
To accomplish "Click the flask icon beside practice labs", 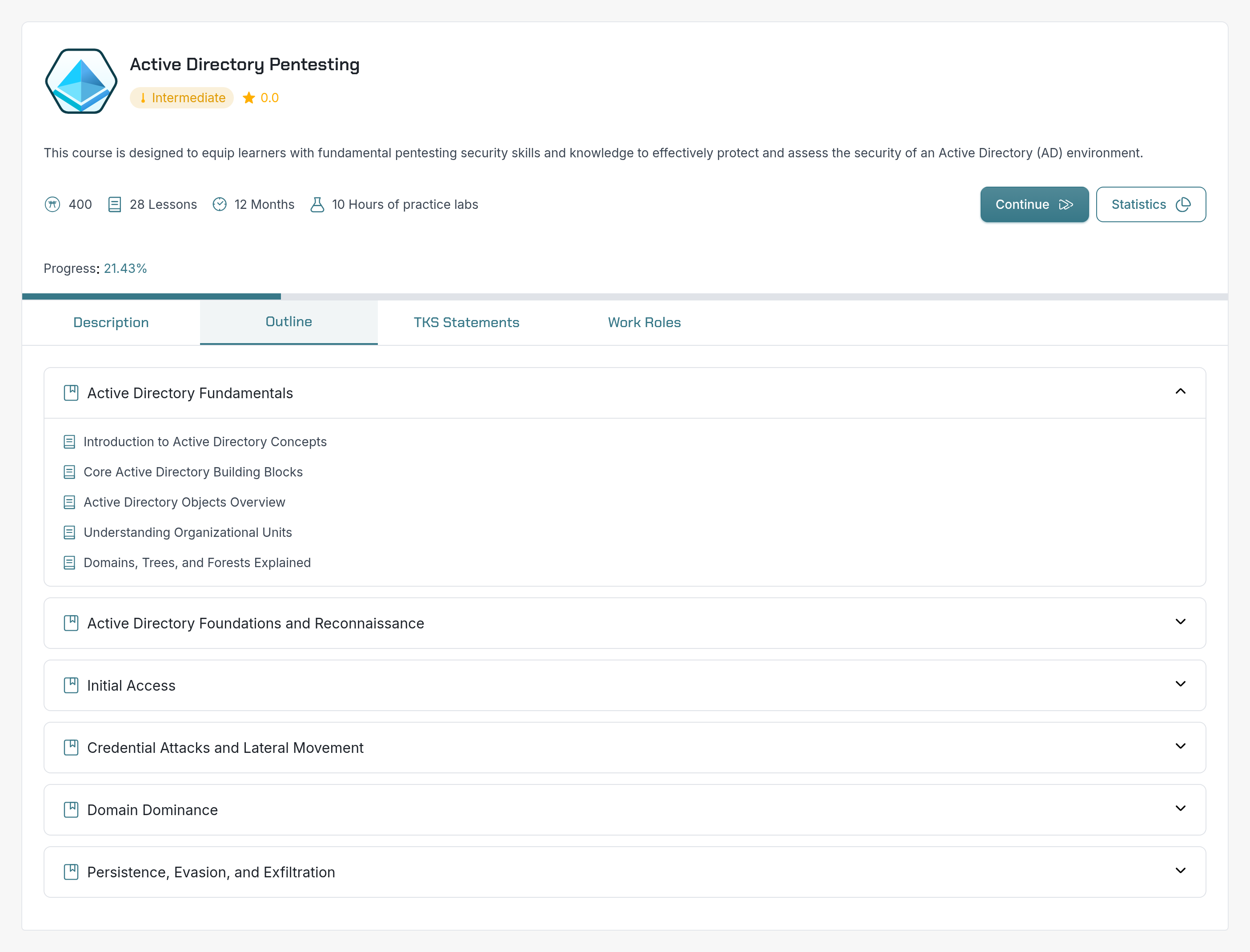I will tap(317, 204).
